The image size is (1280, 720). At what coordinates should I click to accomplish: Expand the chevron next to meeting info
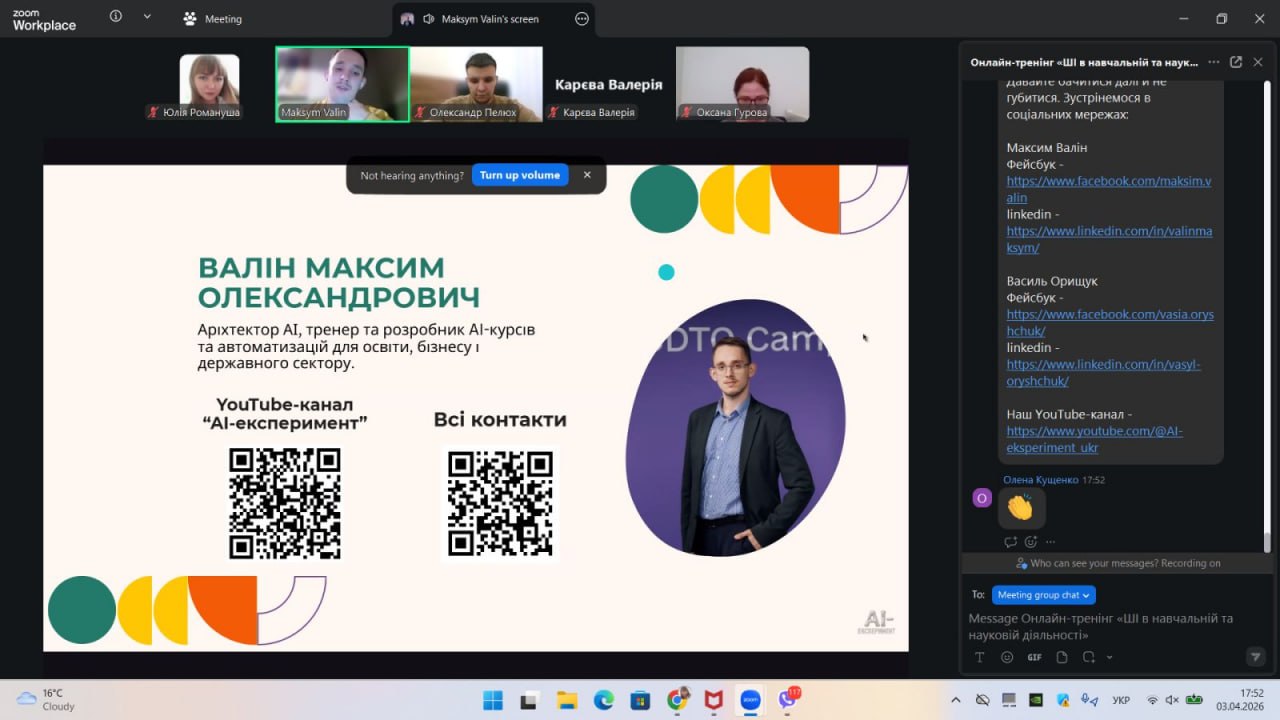(147, 17)
